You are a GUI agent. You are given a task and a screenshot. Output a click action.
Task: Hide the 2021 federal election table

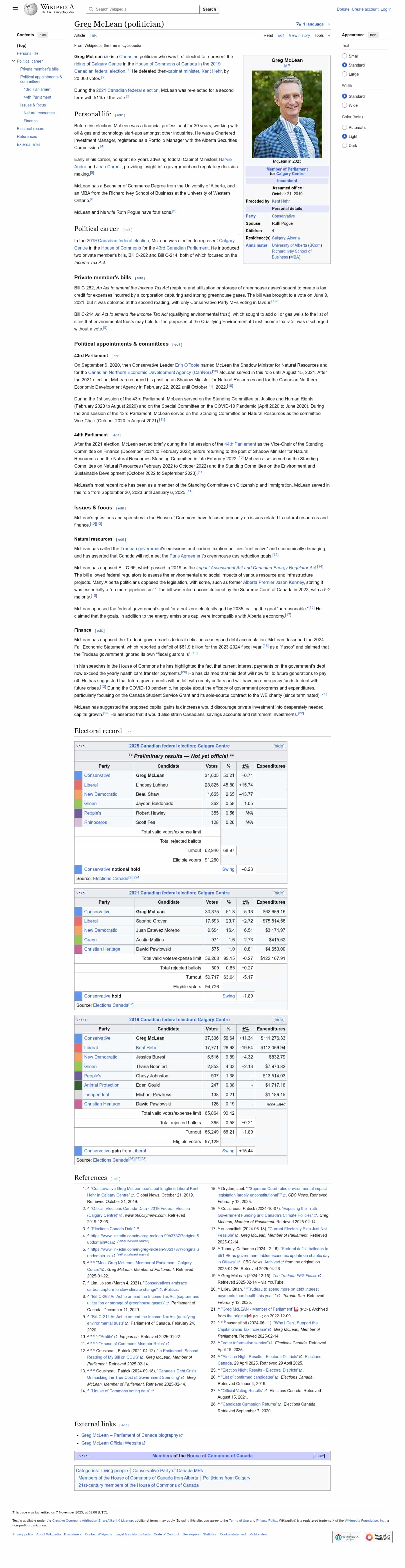278,893
